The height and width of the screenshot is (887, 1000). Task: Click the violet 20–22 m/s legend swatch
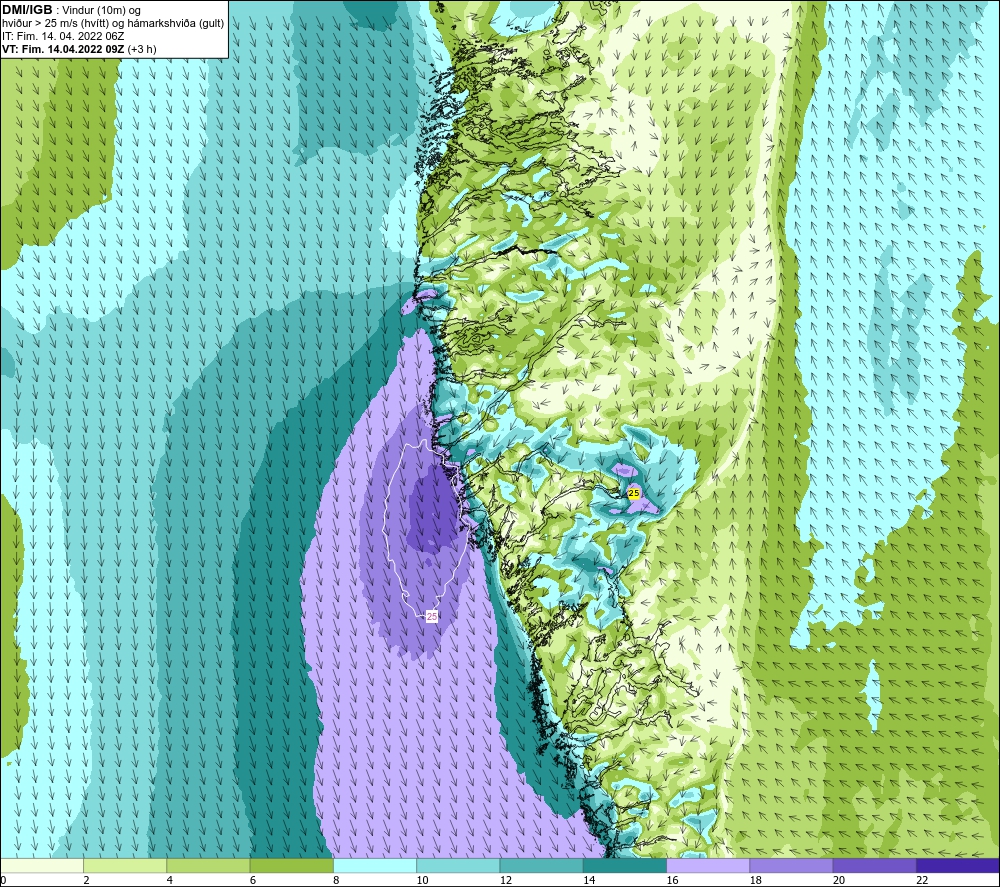(874, 865)
